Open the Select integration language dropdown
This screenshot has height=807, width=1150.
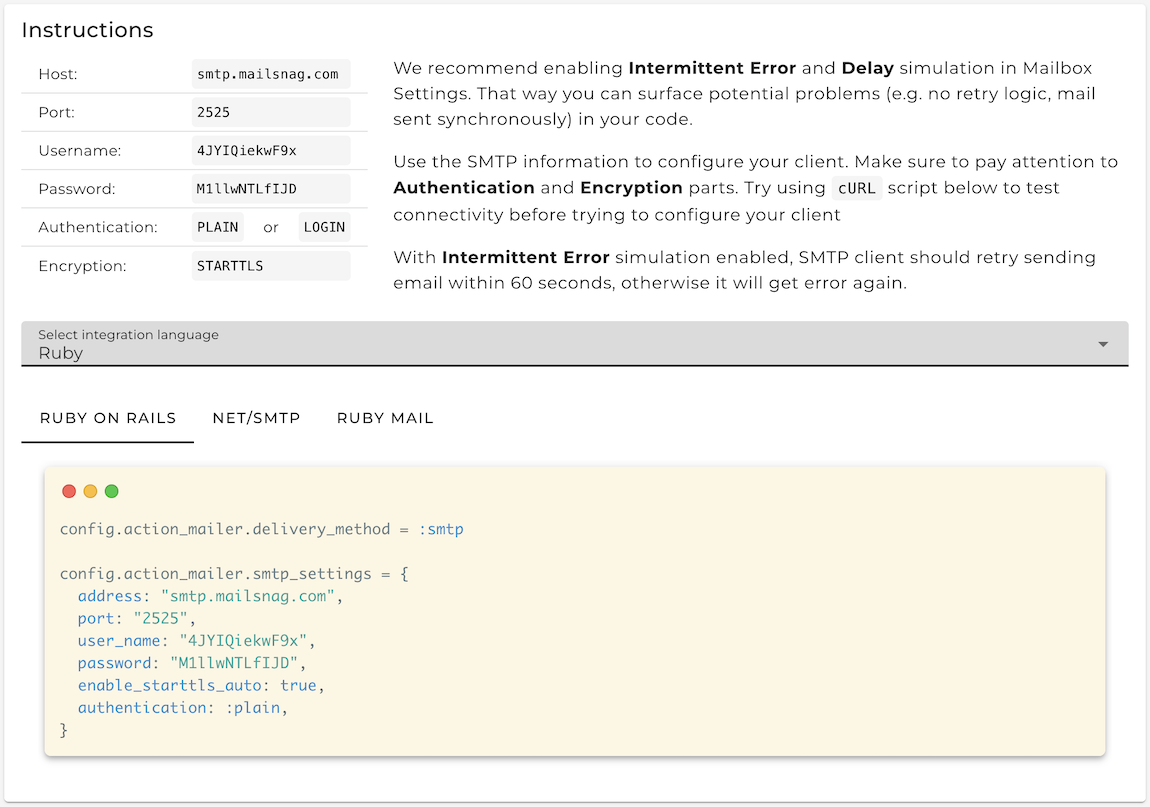click(574, 343)
